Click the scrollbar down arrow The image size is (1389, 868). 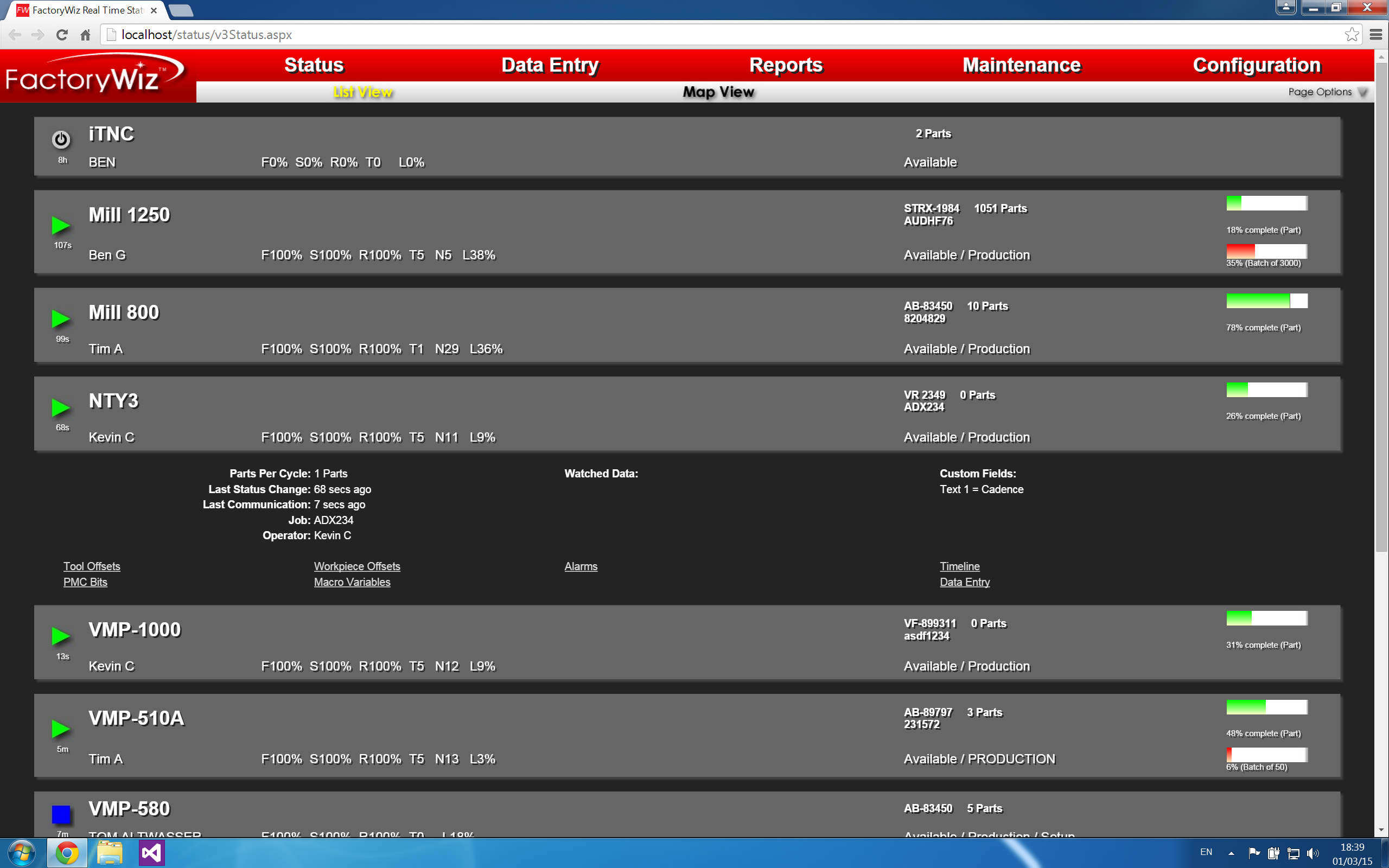tap(1381, 831)
